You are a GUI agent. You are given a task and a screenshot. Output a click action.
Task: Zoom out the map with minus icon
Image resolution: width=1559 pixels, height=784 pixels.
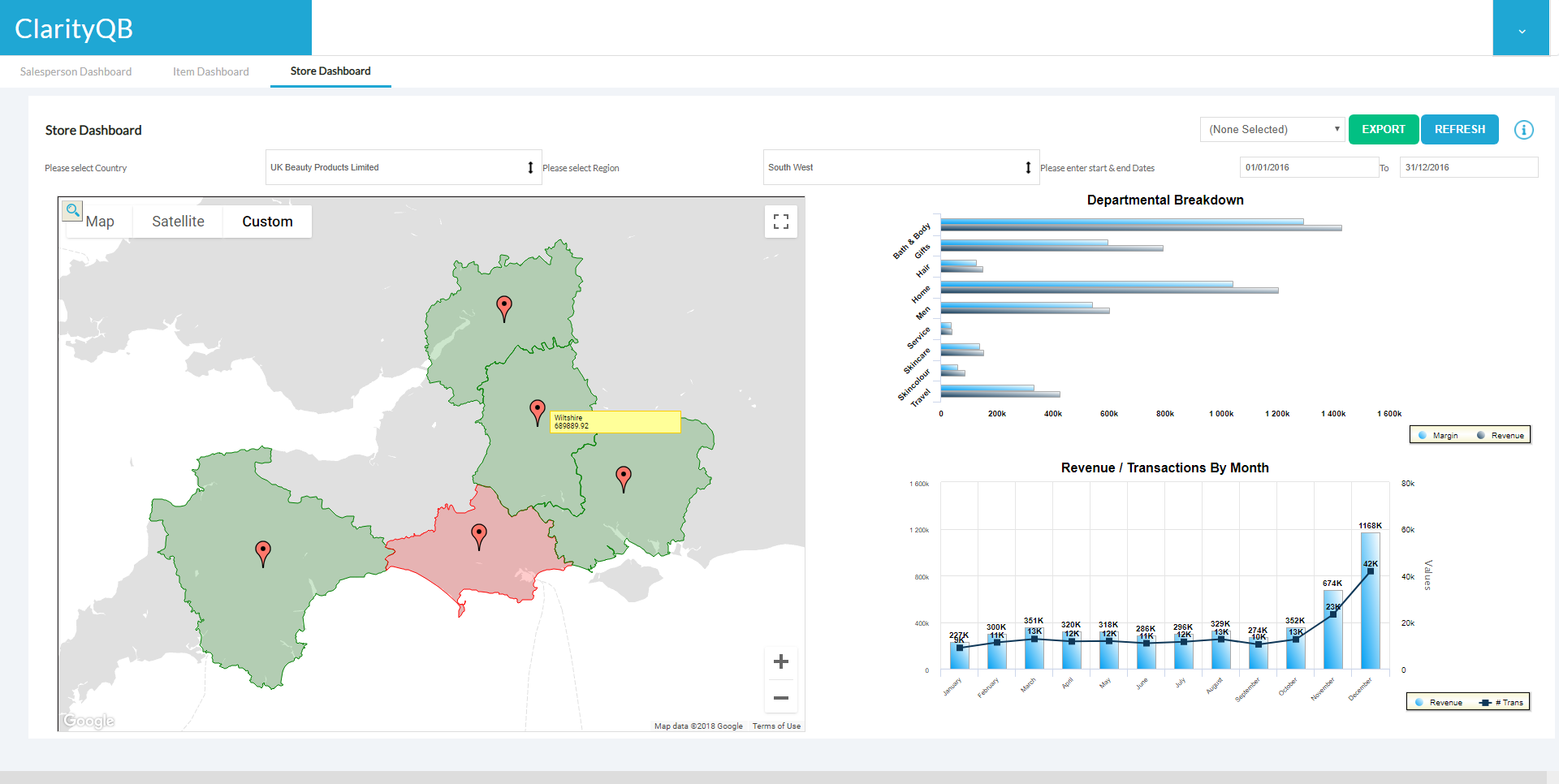click(780, 698)
